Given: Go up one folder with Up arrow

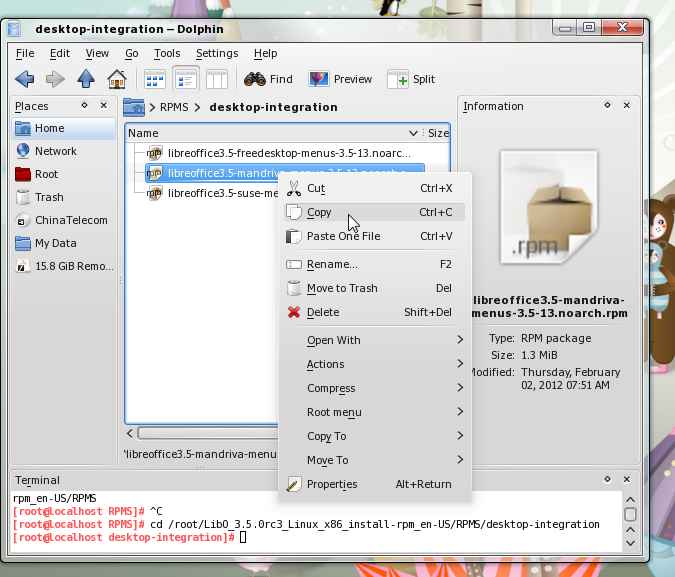Looking at the screenshot, I should (86, 79).
